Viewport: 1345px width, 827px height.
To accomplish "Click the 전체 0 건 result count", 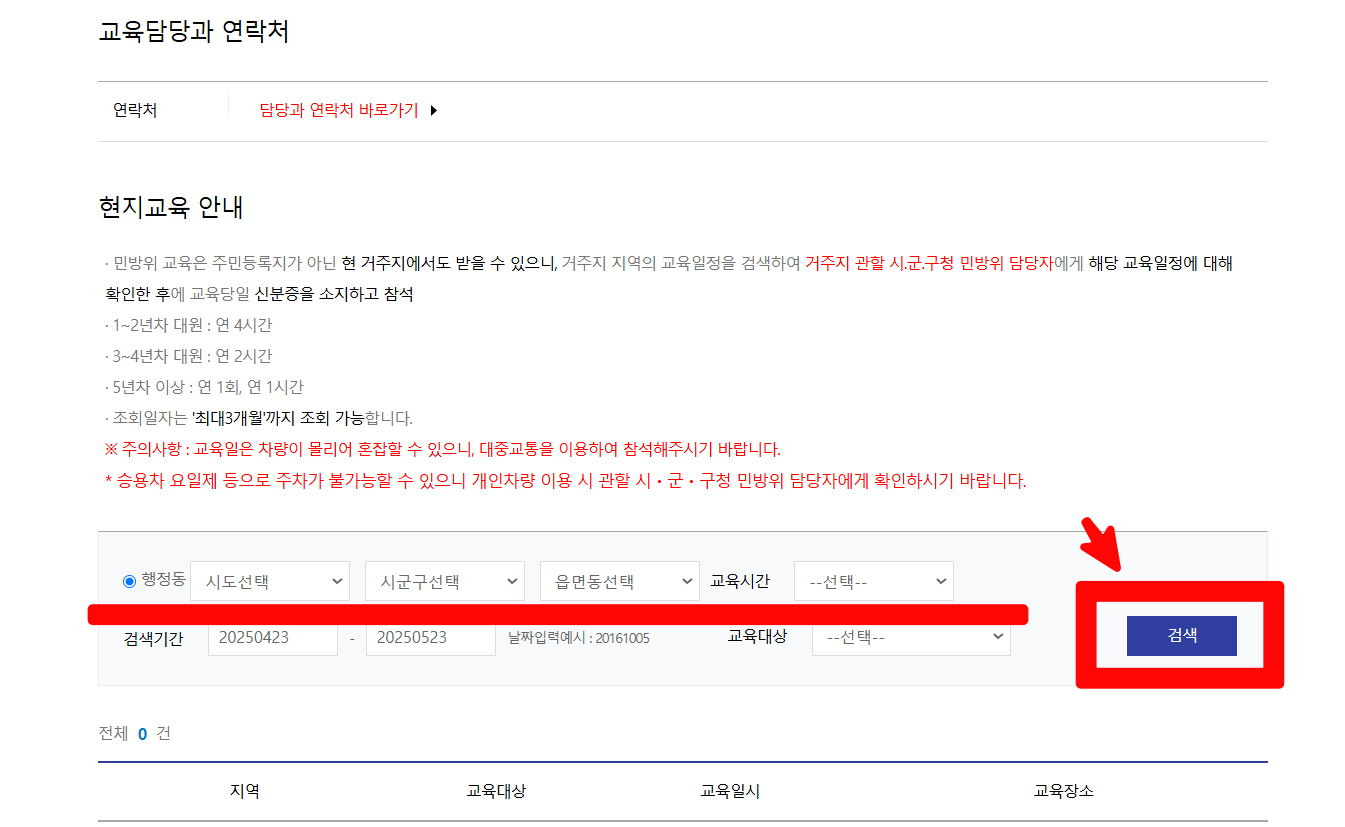I will 132,732.
